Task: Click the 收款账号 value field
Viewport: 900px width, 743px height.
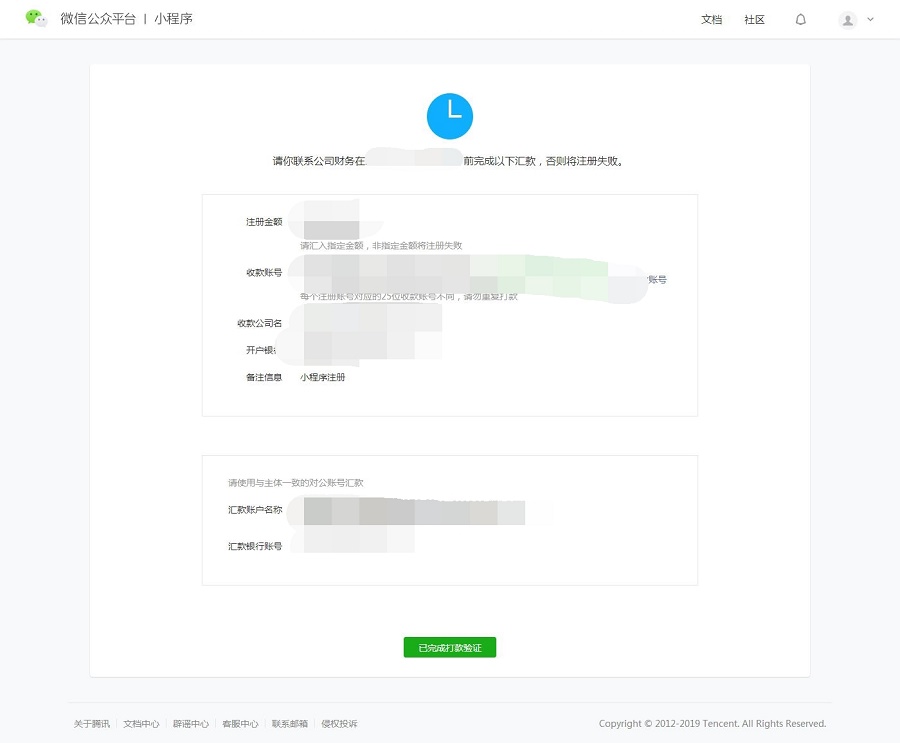Action: (468, 278)
